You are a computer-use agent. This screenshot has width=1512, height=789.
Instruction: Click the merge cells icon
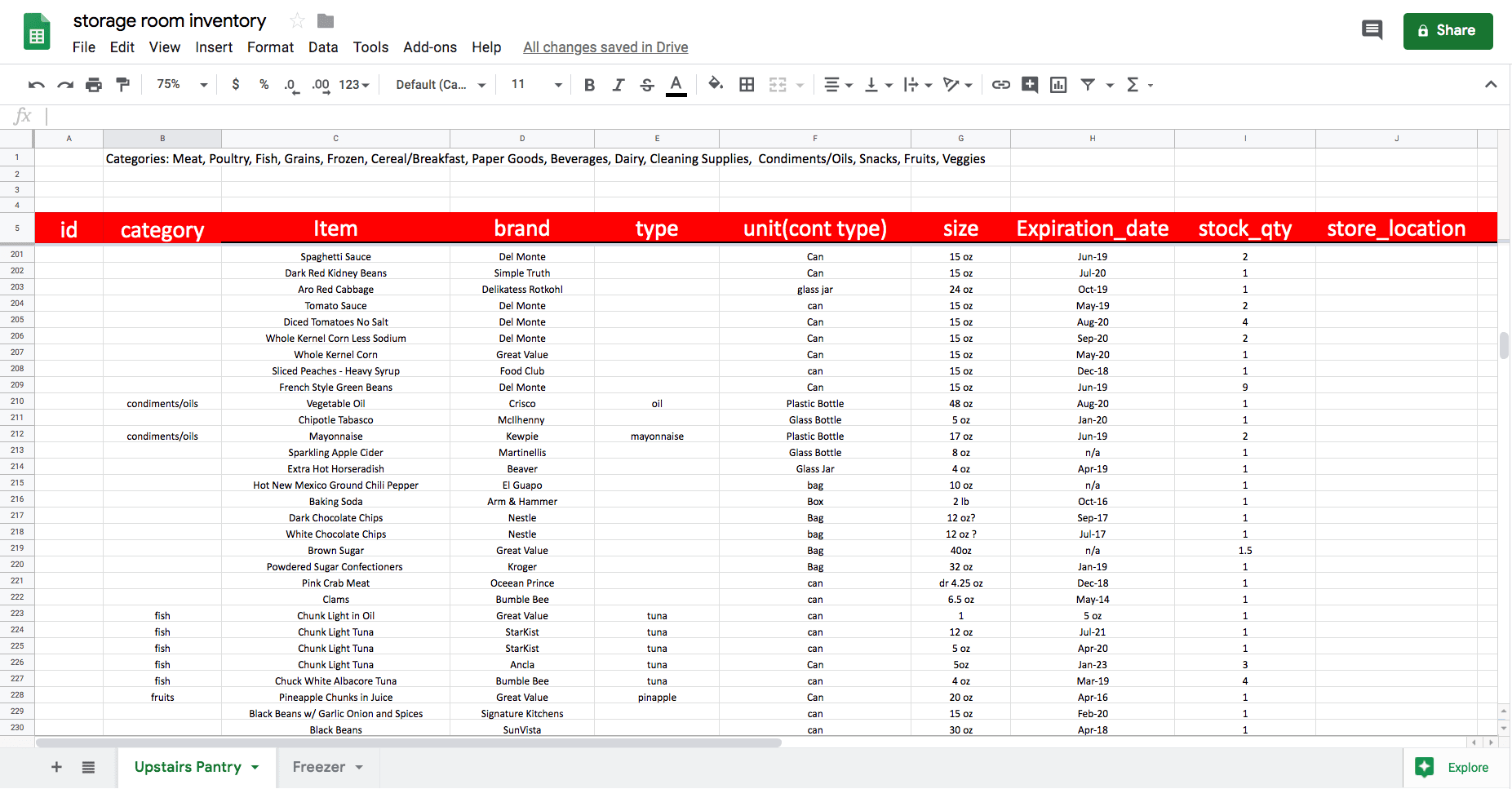click(x=778, y=85)
